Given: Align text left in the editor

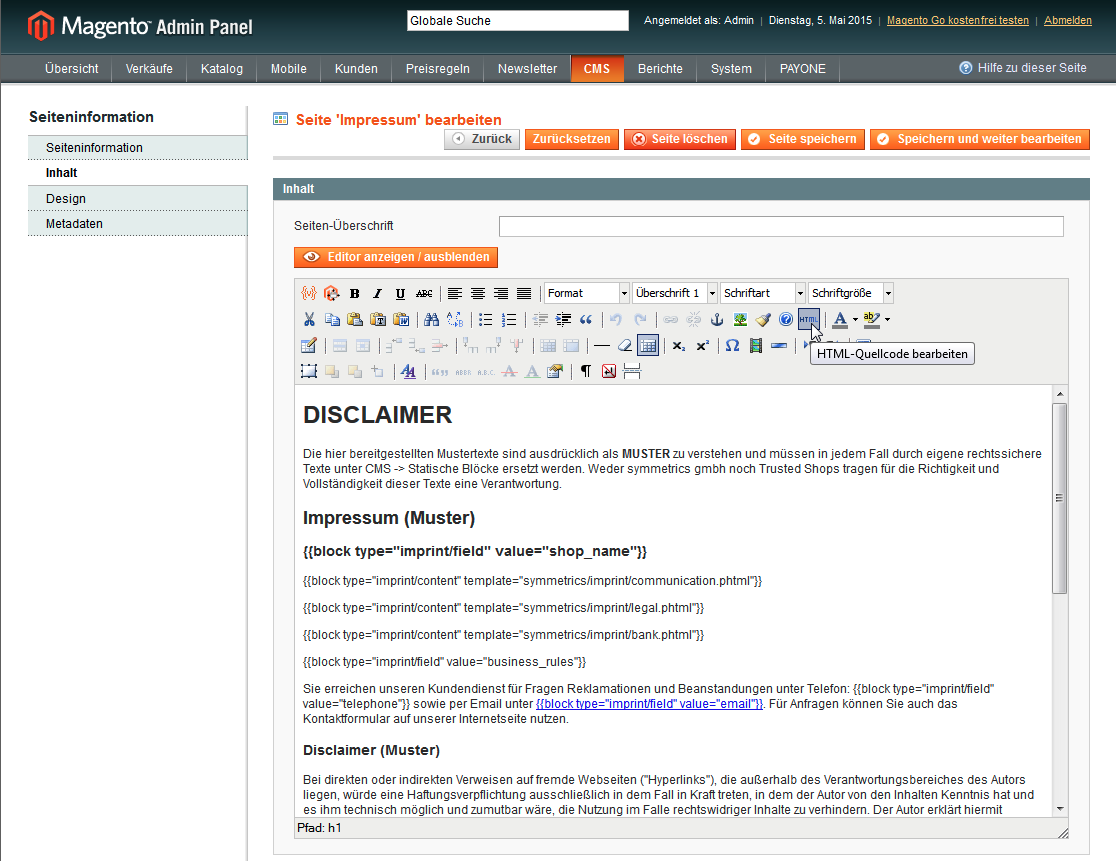Looking at the screenshot, I should pyautogui.click(x=455, y=293).
